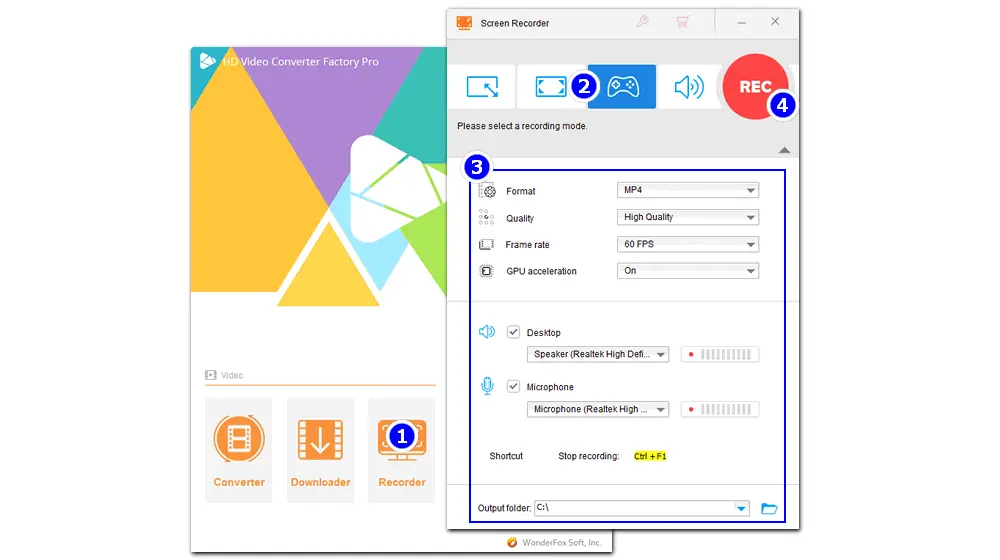1000x560 pixels.
Task: Click the Format settings gear icon
Action: pyautogui.click(x=487, y=190)
